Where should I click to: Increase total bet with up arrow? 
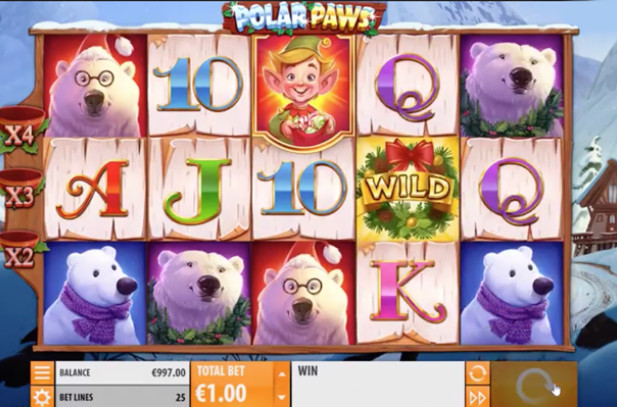pyautogui.click(x=282, y=373)
